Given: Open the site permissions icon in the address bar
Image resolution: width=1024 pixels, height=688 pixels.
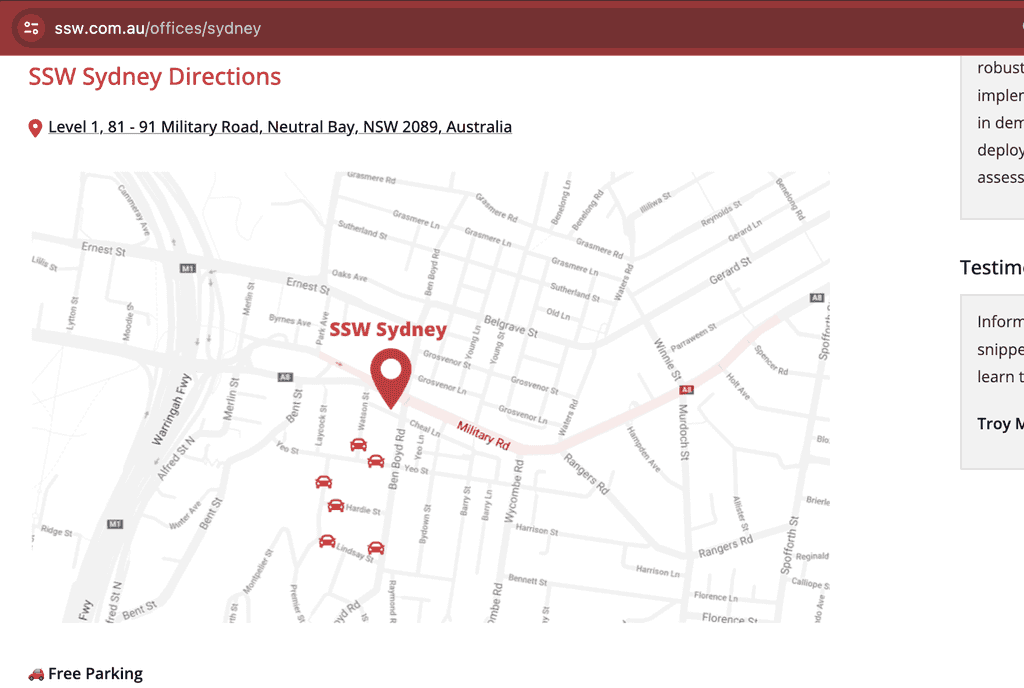Looking at the screenshot, I should [29, 28].
